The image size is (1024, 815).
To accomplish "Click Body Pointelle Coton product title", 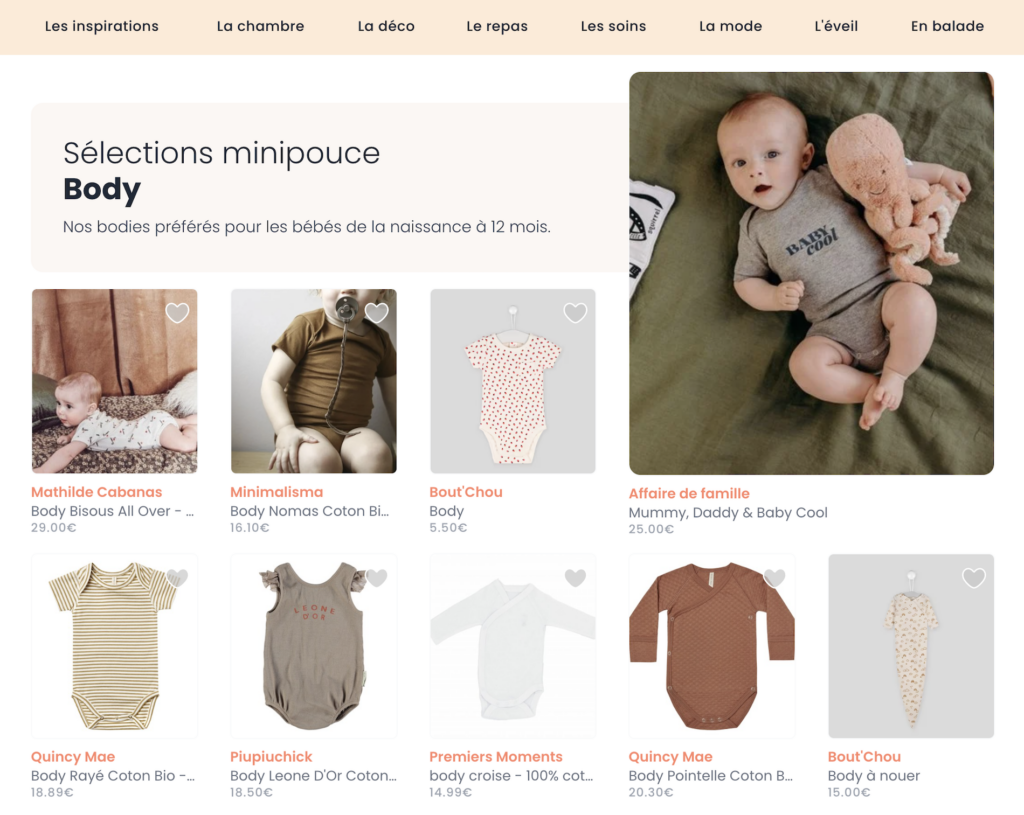I will click(710, 776).
